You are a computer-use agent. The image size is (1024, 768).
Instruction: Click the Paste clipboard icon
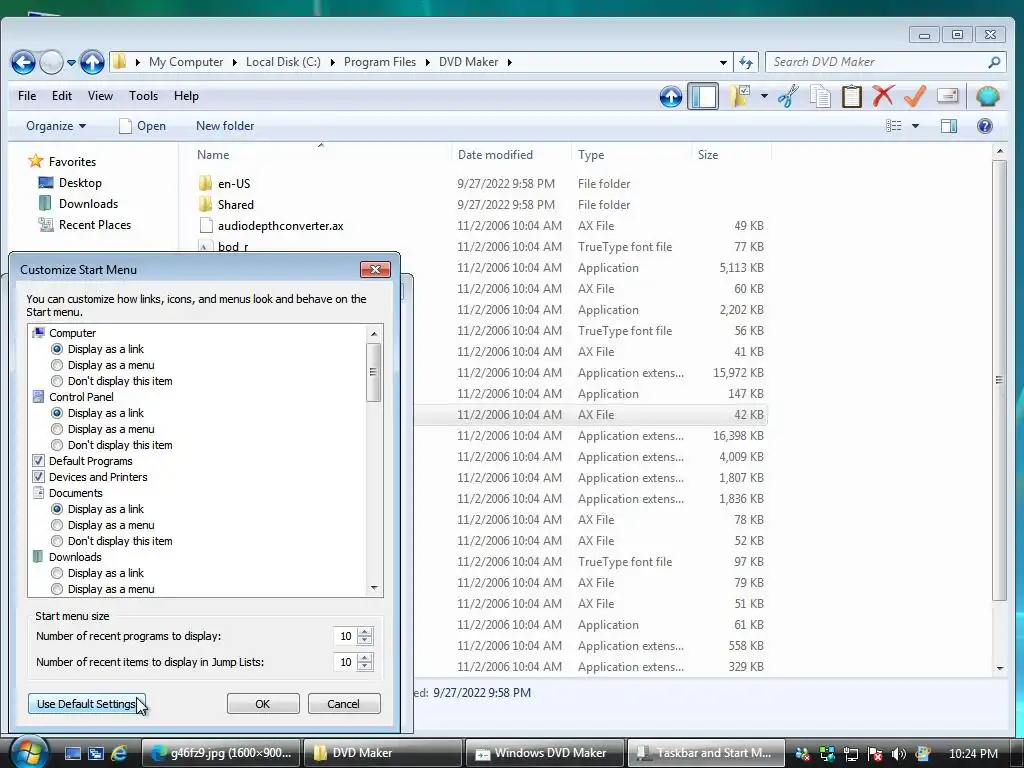pyautogui.click(x=852, y=97)
